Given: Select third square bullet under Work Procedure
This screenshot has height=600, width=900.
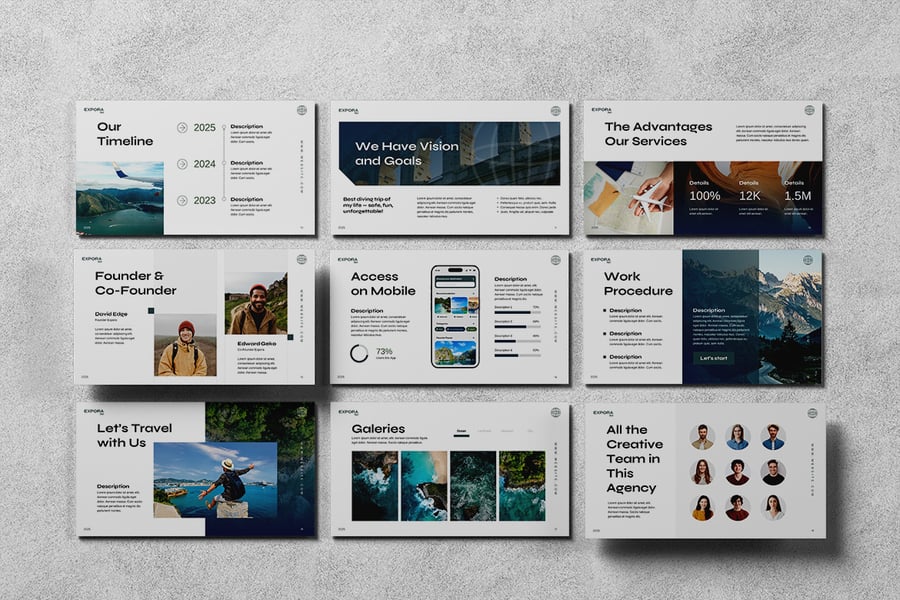Looking at the screenshot, I should tap(605, 357).
